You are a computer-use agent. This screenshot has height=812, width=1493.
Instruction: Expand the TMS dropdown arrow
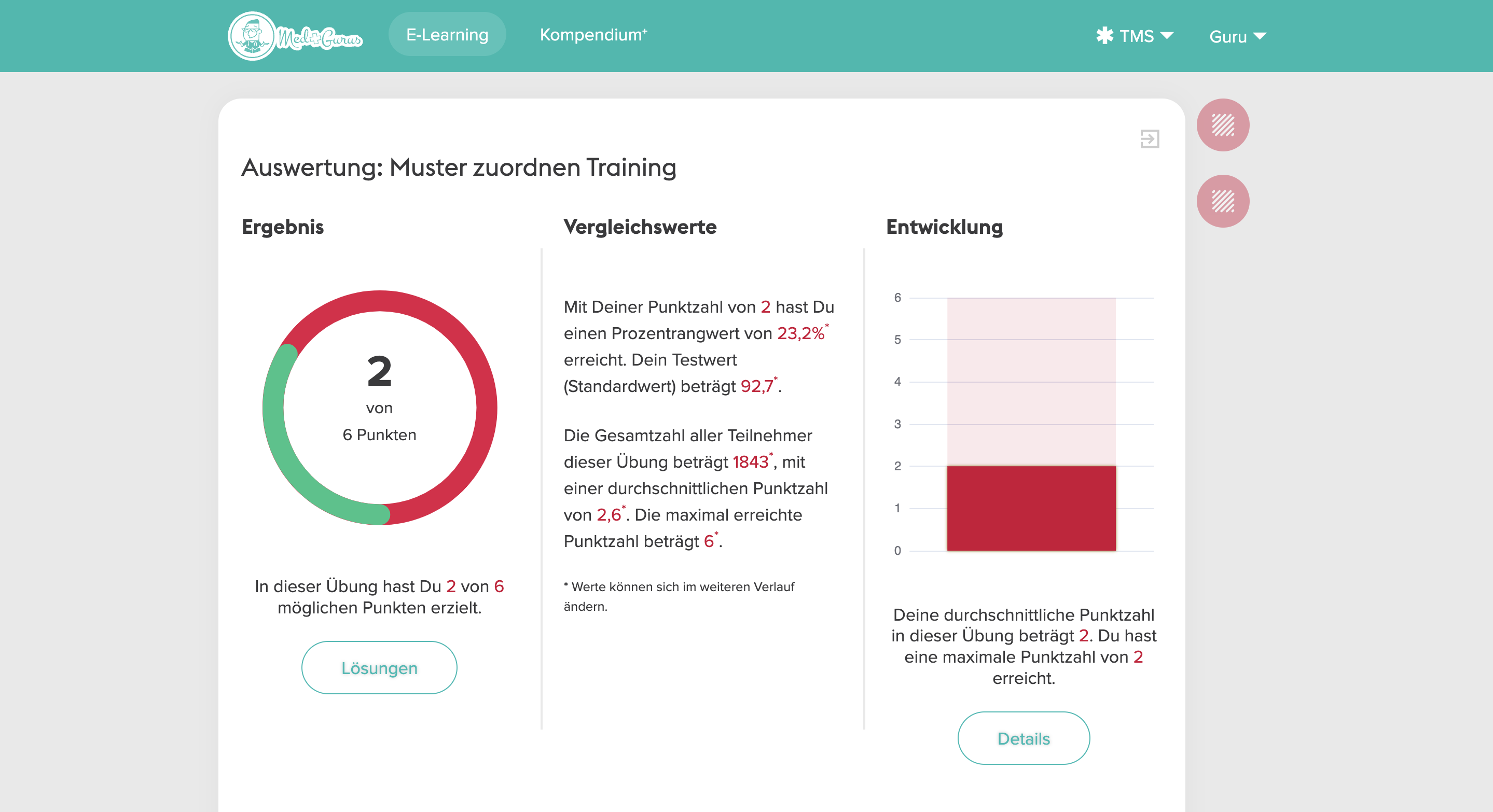[x=1167, y=36]
